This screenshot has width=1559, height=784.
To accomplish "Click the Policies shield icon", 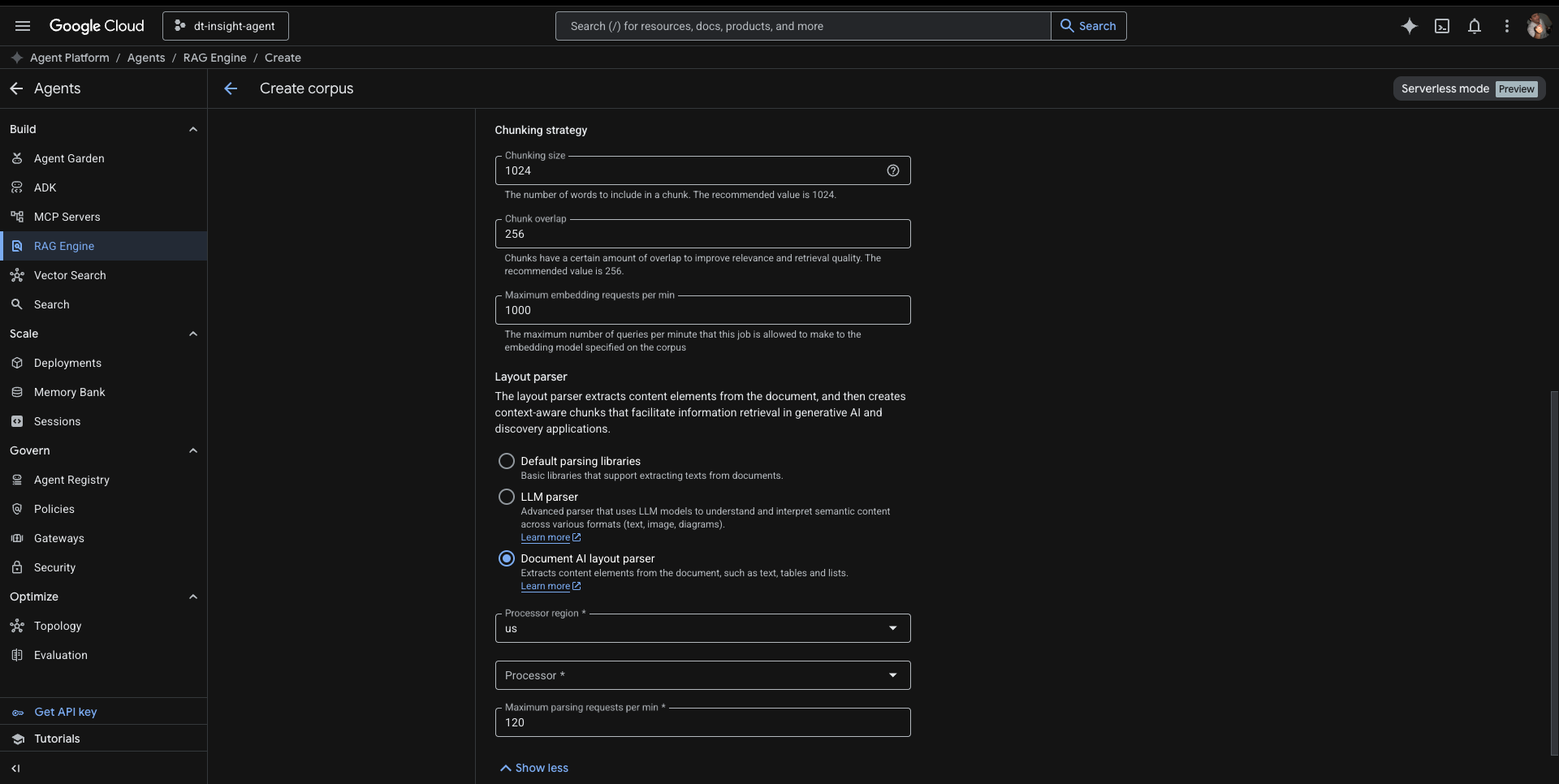I will 17,509.
